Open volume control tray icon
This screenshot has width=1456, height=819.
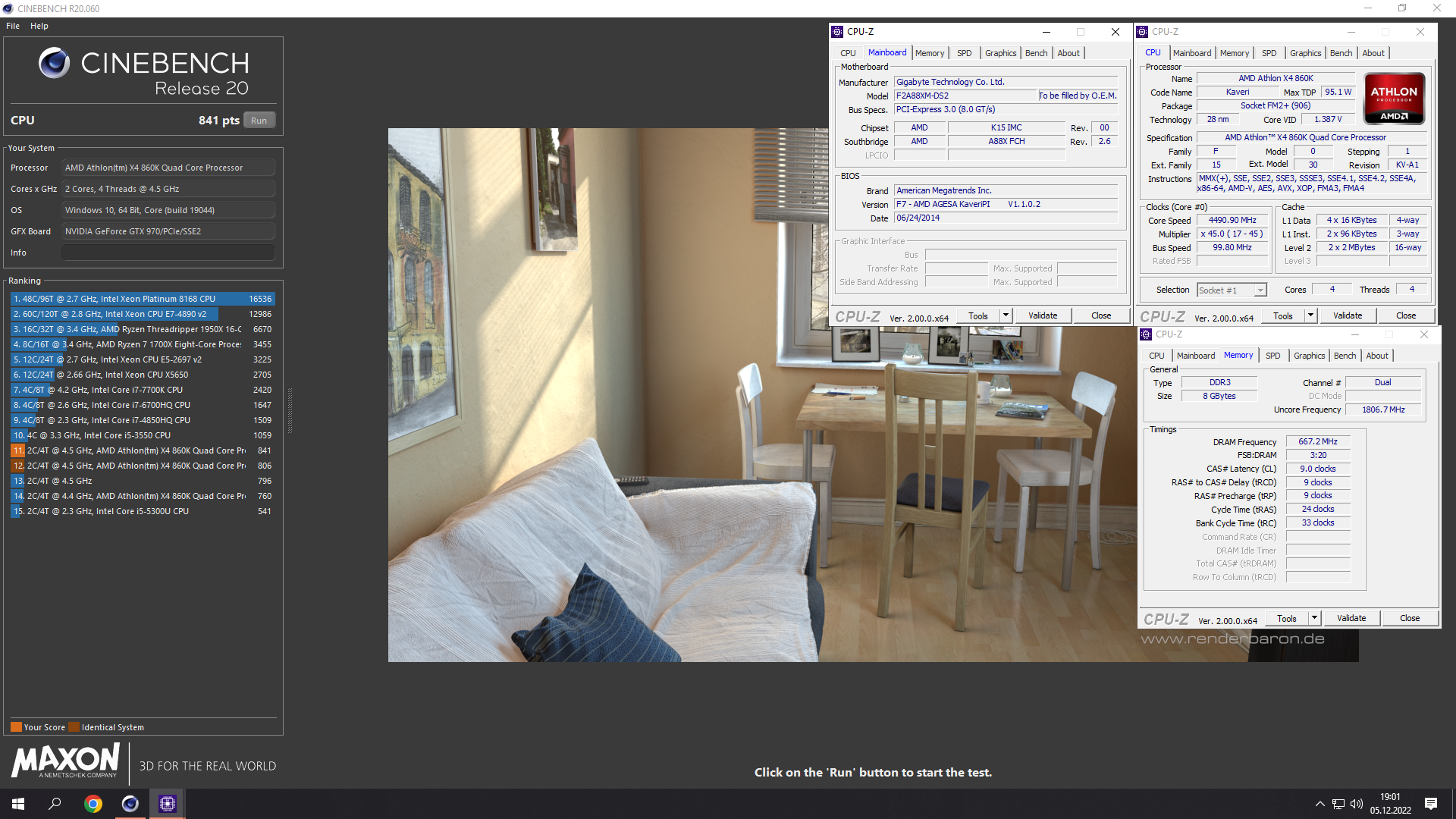click(1357, 804)
